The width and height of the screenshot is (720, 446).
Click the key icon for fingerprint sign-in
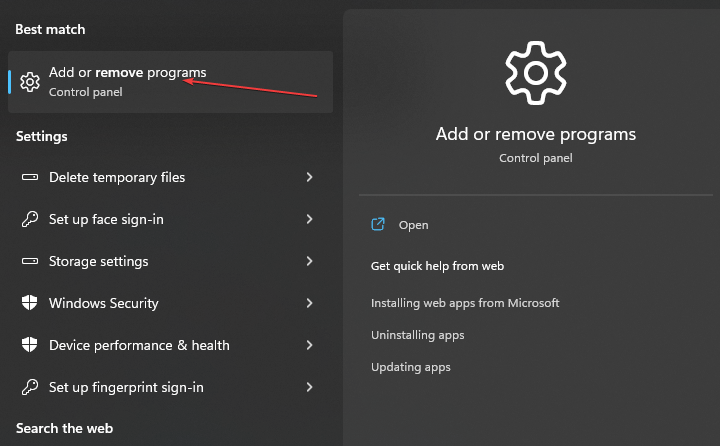(x=30, y=387)
